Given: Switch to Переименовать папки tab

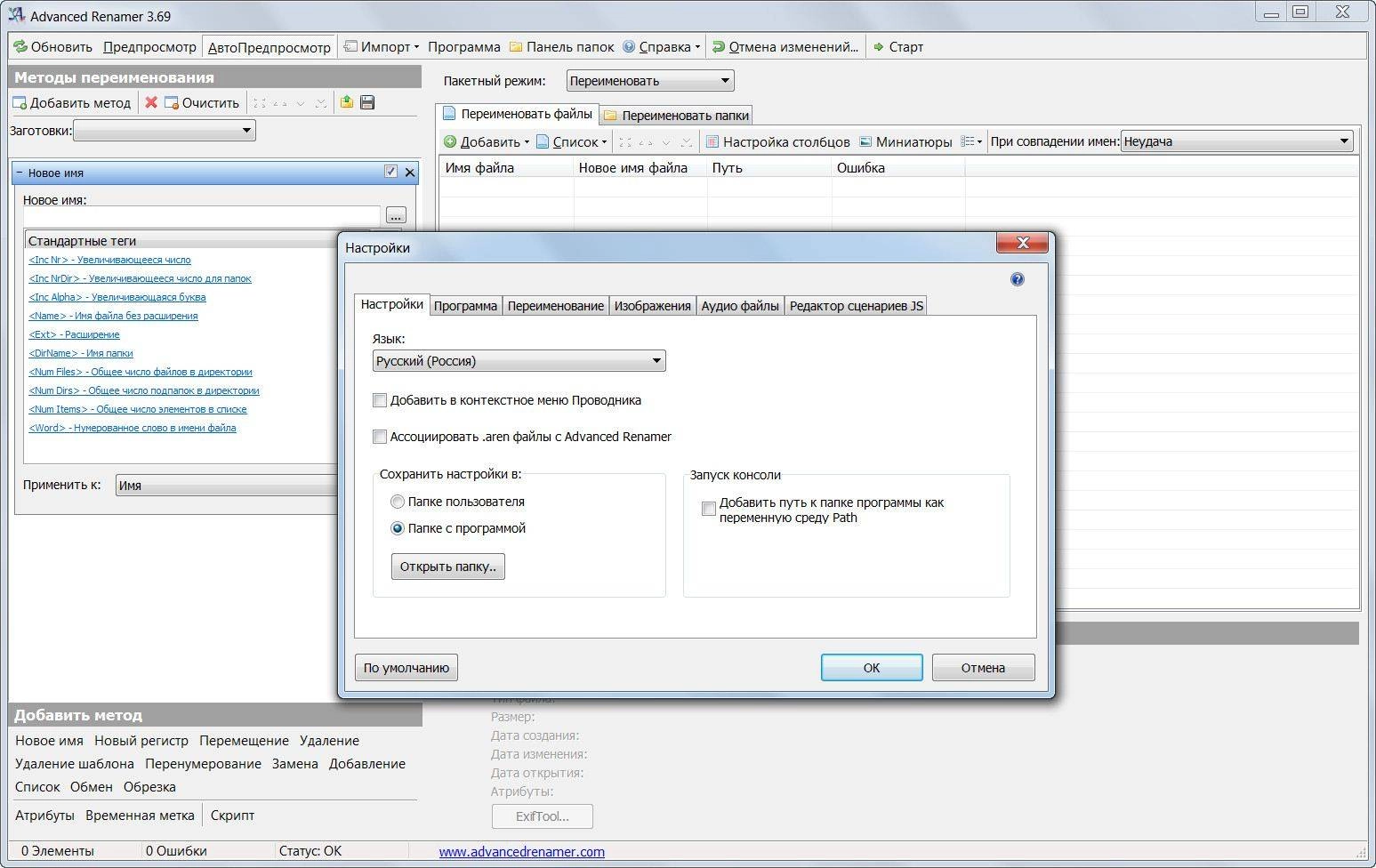Looking at the screenshot, I should click(x=676, y=115).
